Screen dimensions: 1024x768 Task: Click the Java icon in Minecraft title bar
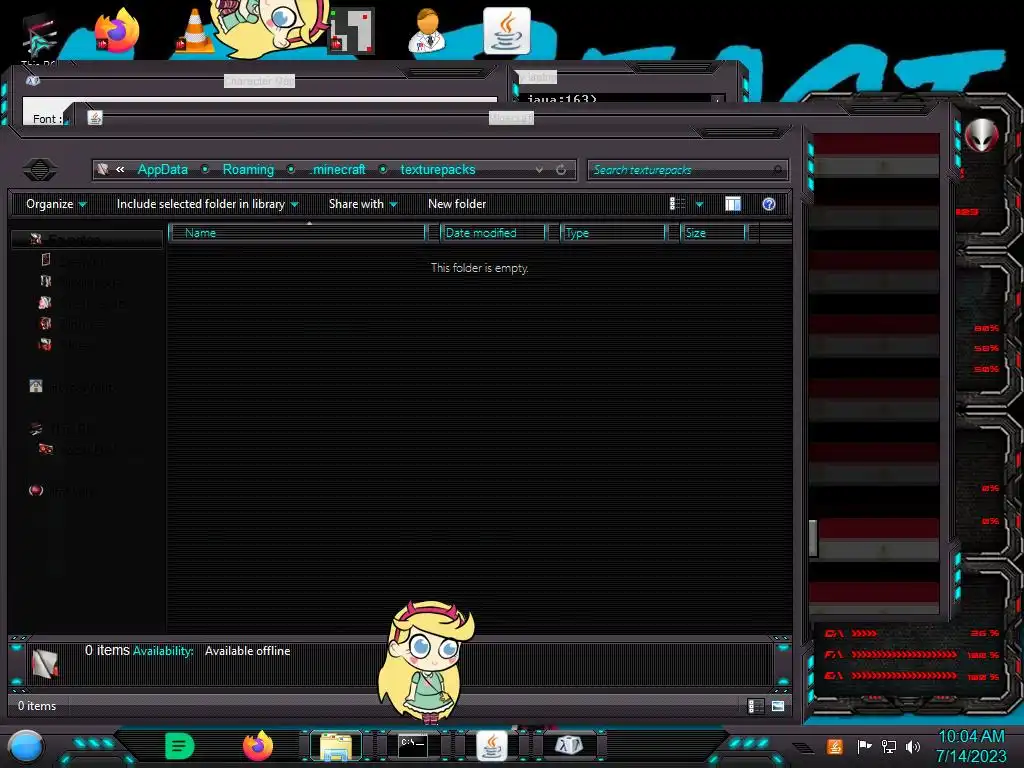point(95,118)
